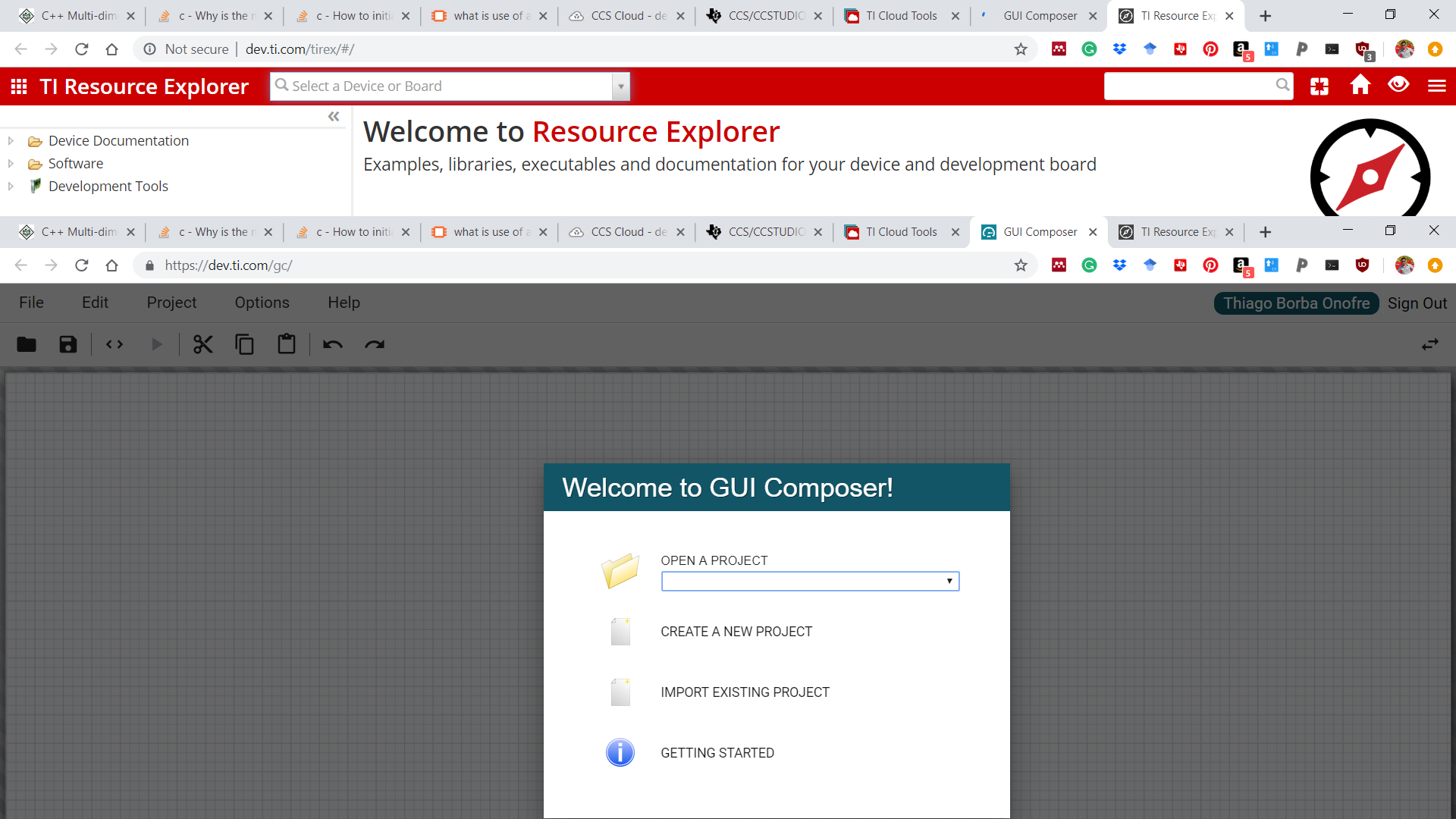Click the Resource Explorer home icon

click(x=1360, y=86)
